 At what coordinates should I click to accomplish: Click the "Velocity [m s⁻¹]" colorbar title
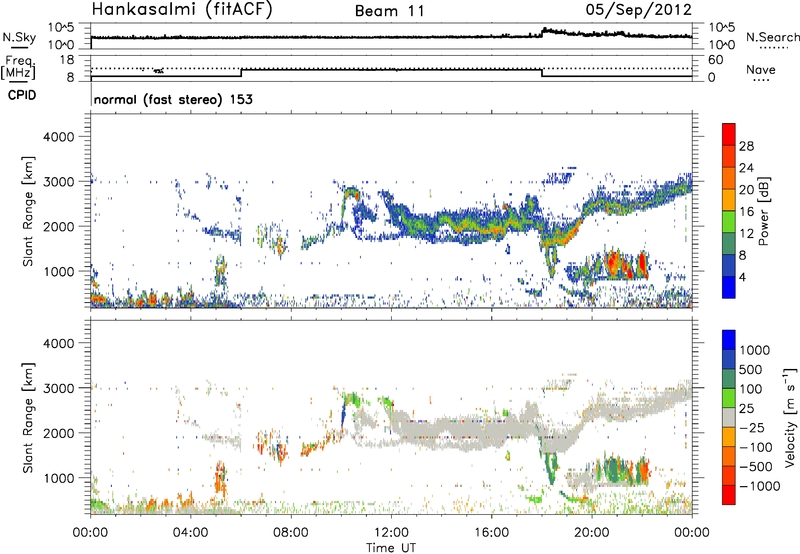coord(790,417)
